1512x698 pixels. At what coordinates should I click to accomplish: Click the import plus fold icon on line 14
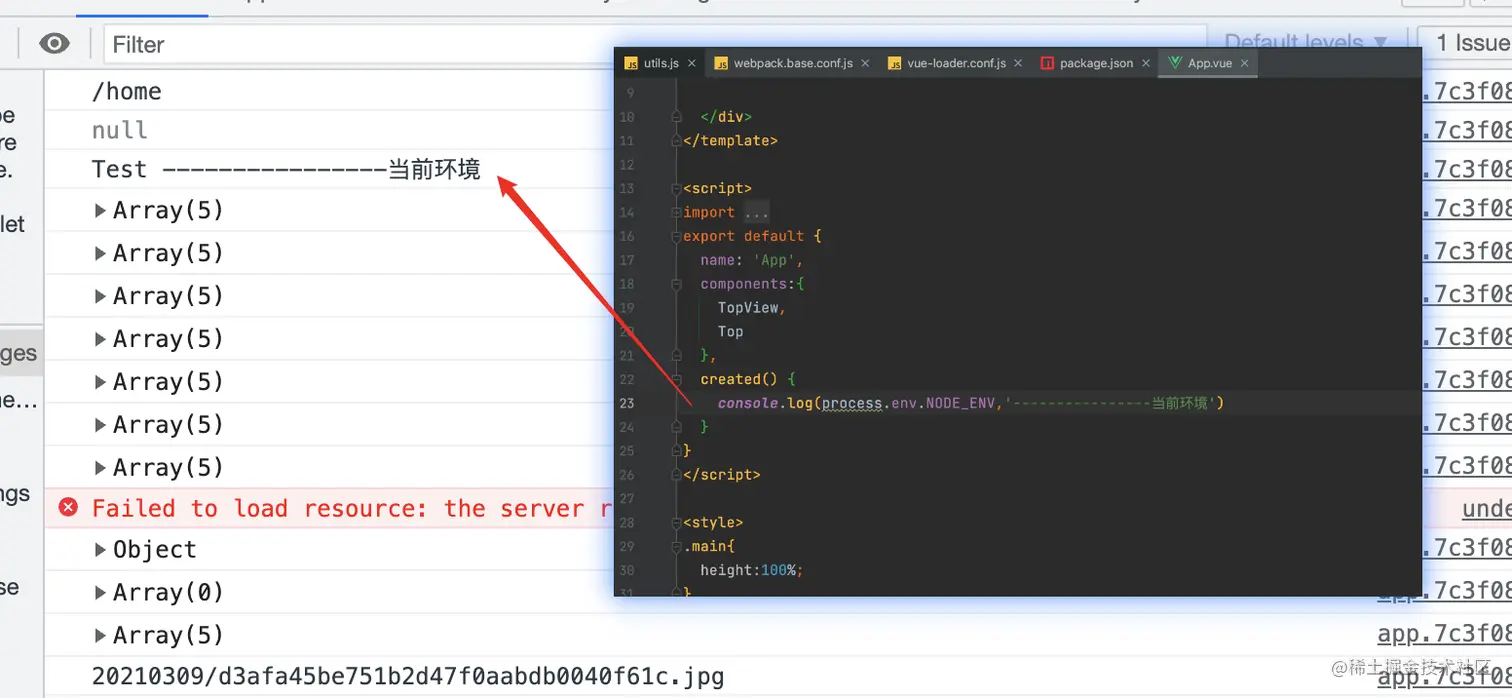coord(676,212)
